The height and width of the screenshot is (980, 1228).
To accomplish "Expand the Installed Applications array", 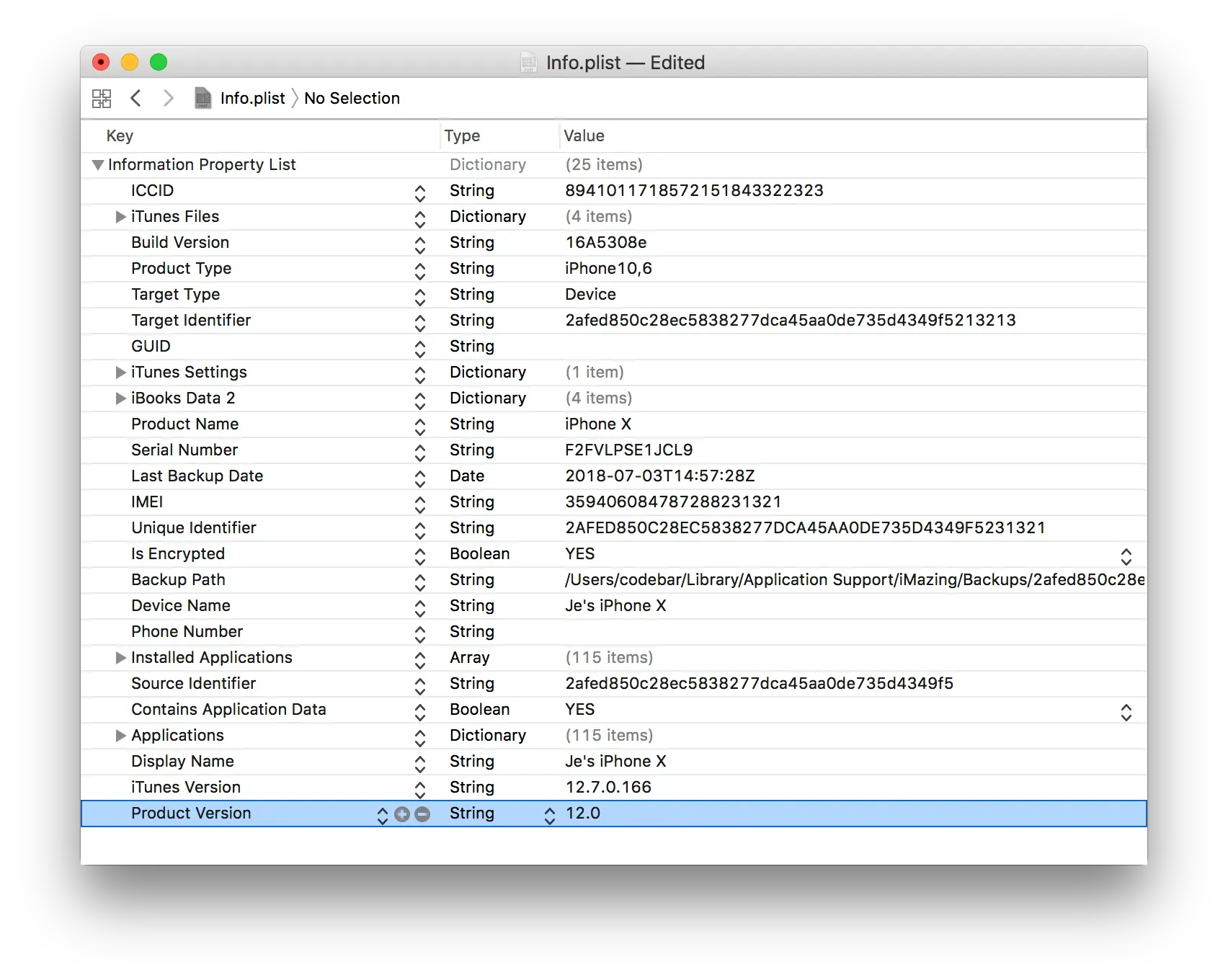I will [120, 658].
